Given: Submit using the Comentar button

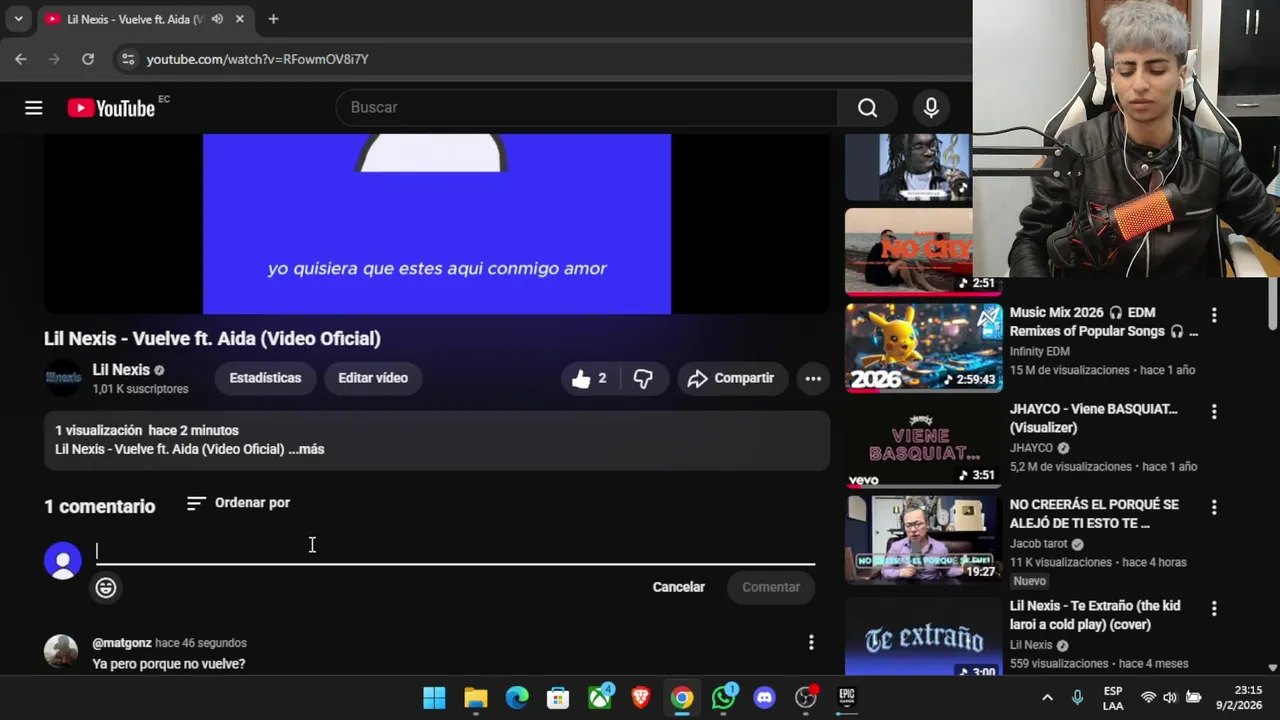Looking at the screenshot, I should coord(771,587).
